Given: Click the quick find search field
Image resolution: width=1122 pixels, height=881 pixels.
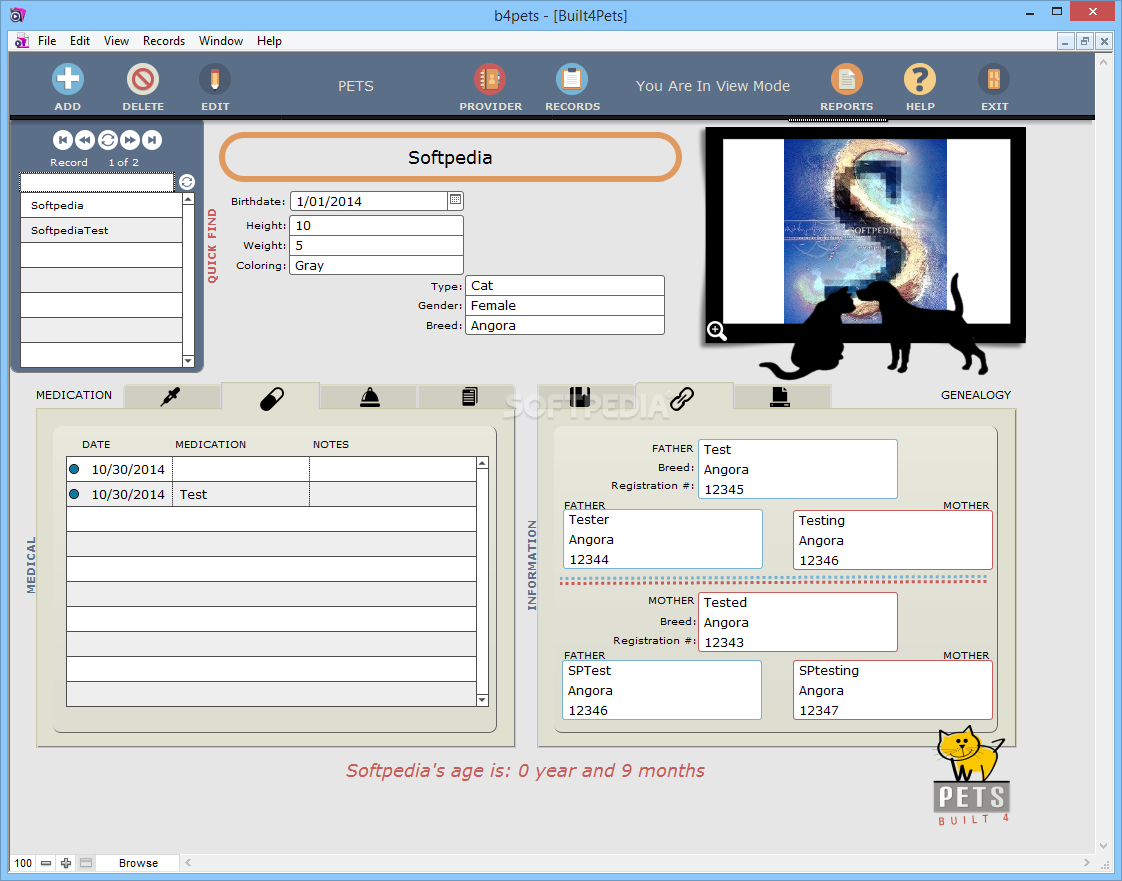Looking at the screenshot, I should pos(97,182).
